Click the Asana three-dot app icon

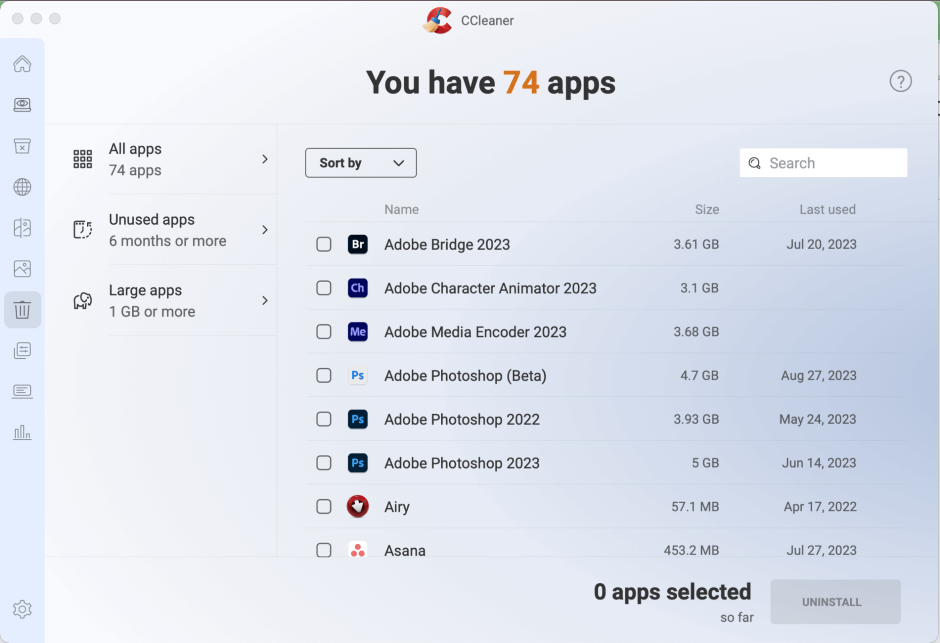tap(358, 550)
